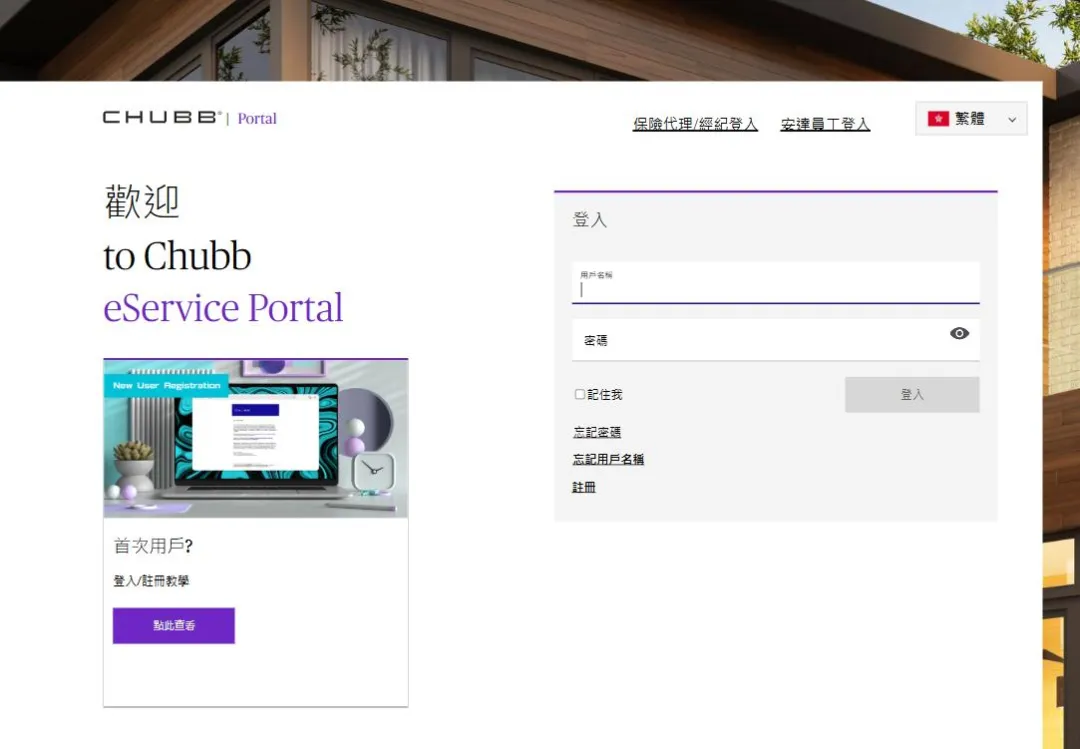Viewport: 1080px width, 749px height.
Task: Open 安達員工登入 link
Action: coord(824,124)
